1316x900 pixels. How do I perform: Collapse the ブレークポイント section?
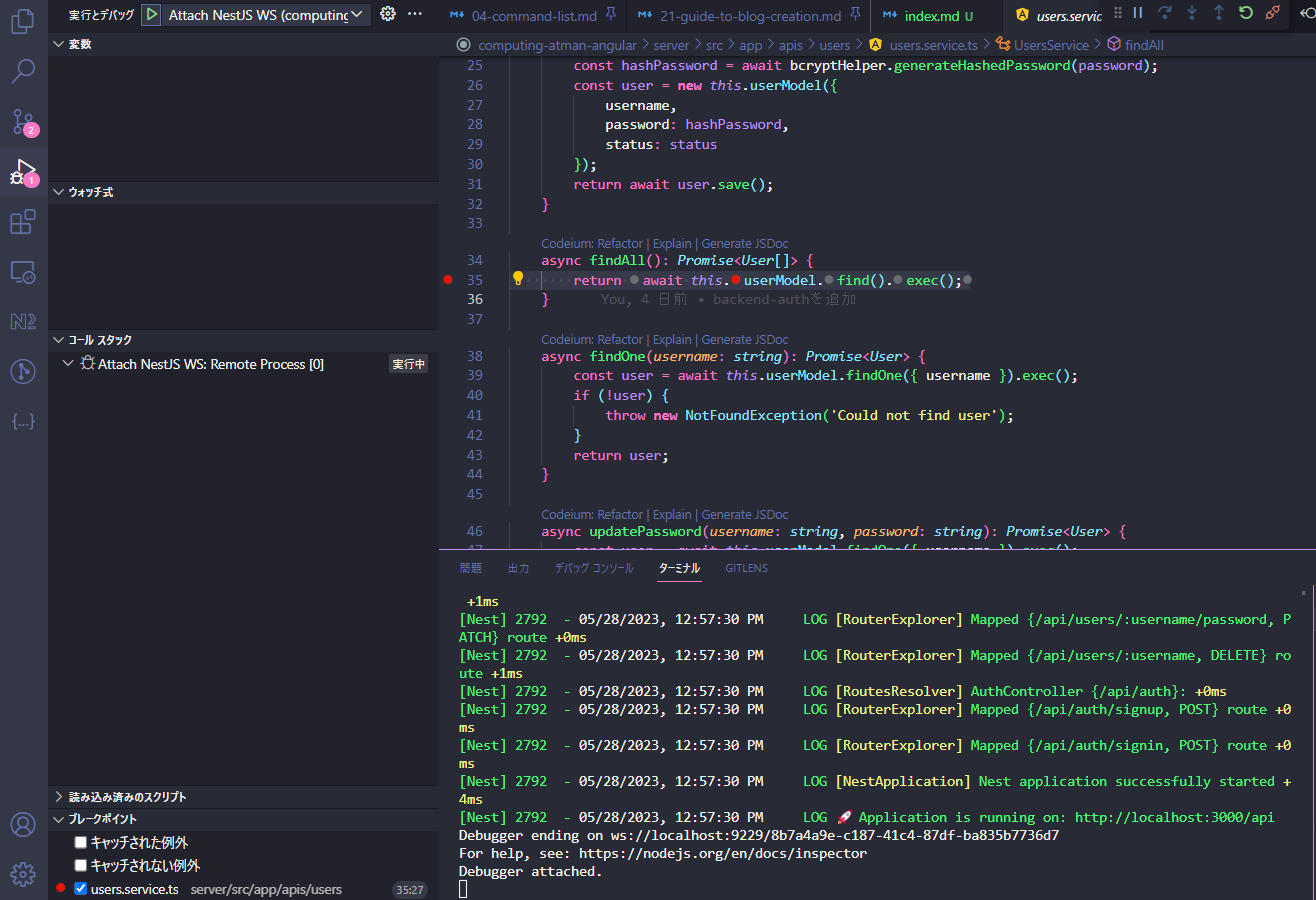[x=243, y=819]
